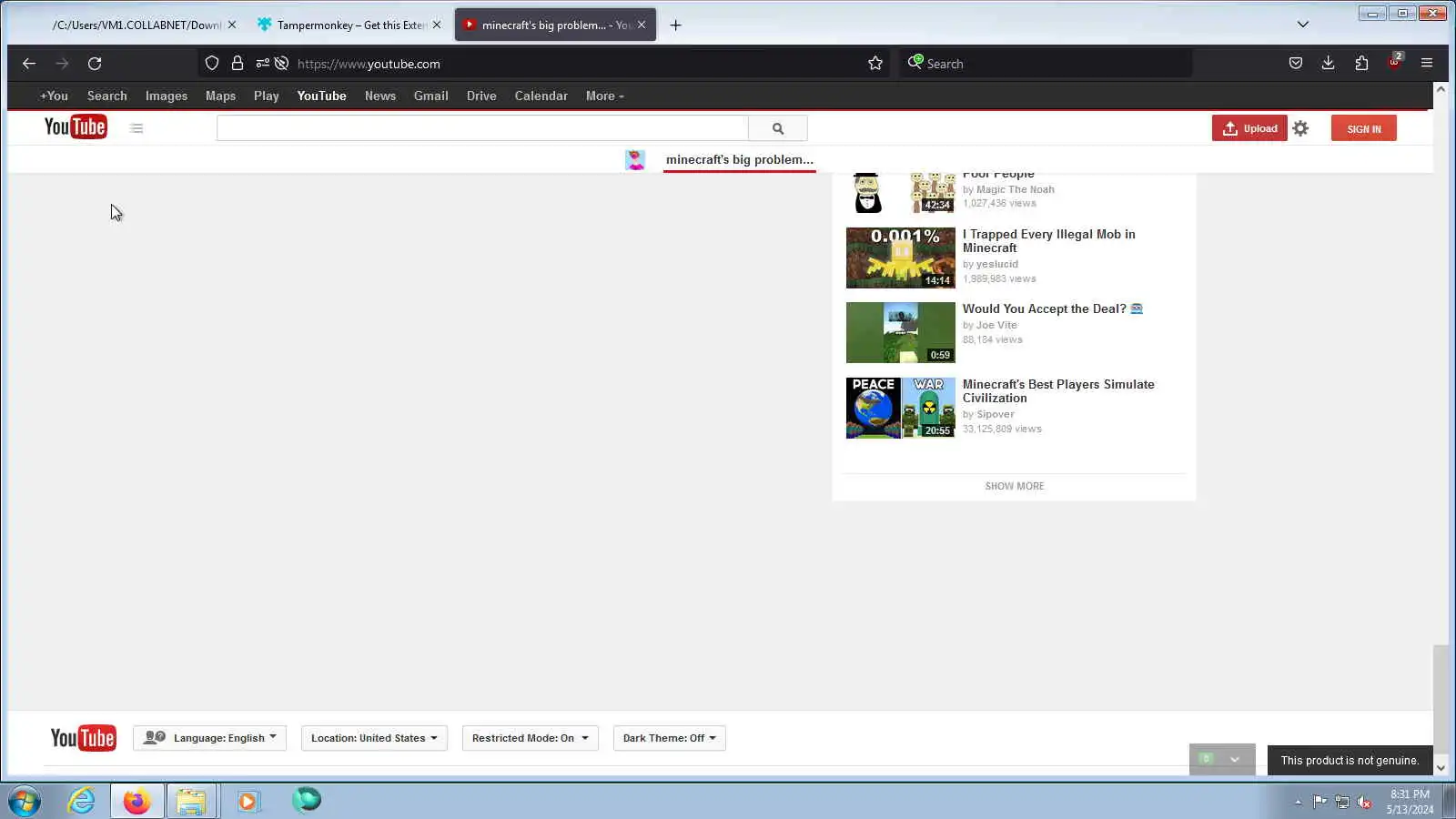1456x819 pixels.
Task: Open 'Minecraft's Best Players Simulate Civilization' title
Action: click(x=1058, y=391)
